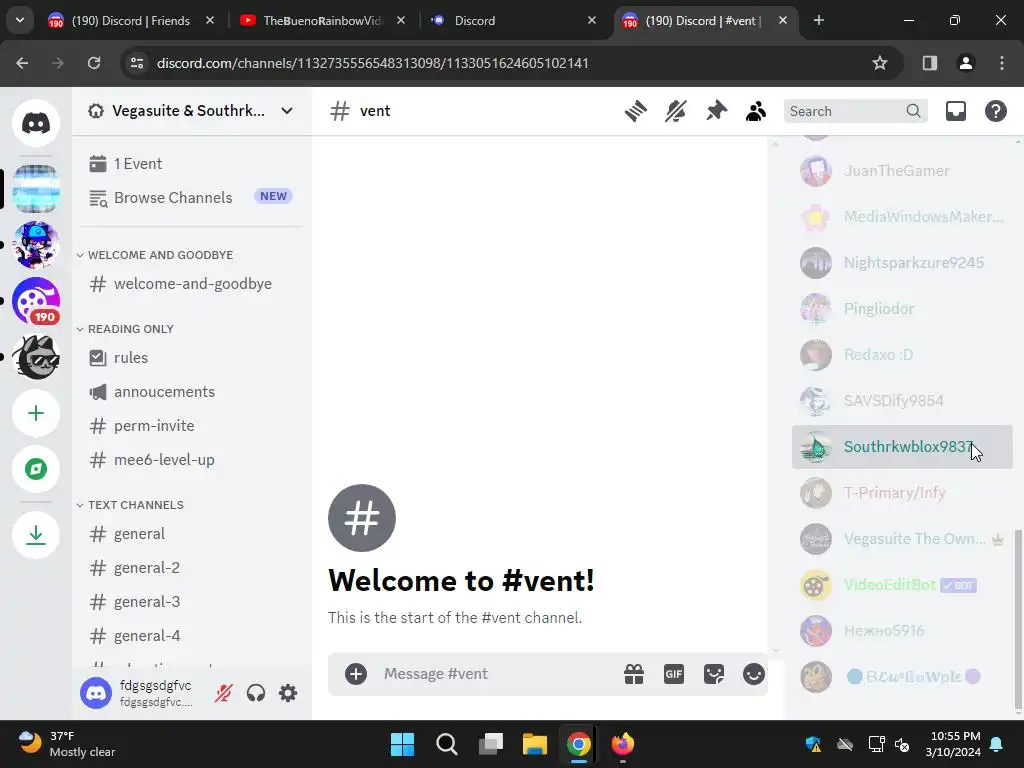
Task: Download apps arrow icon
Action: click(x=36, y=535)
